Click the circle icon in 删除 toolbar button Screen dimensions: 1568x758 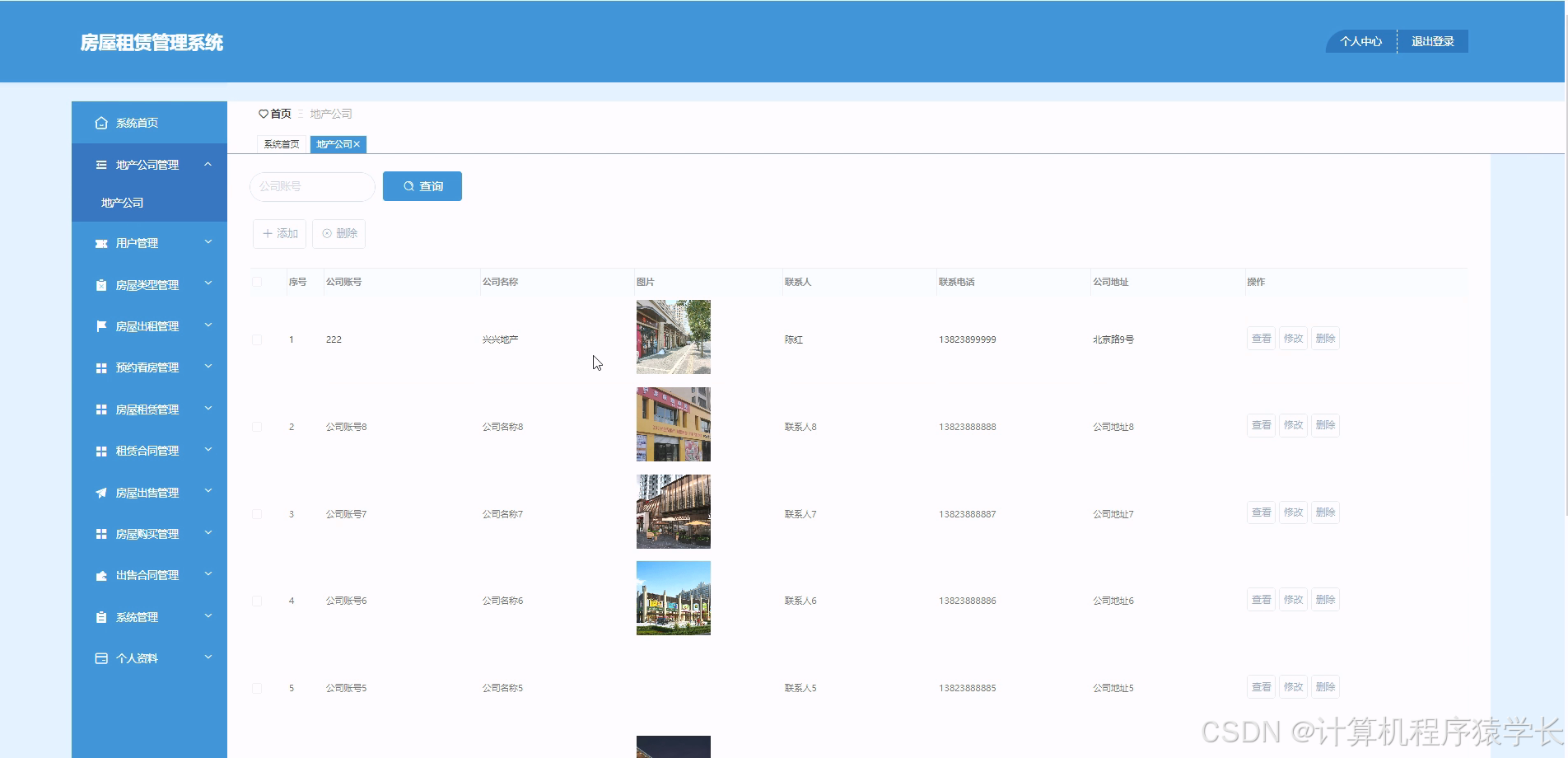tap(327, 234)
